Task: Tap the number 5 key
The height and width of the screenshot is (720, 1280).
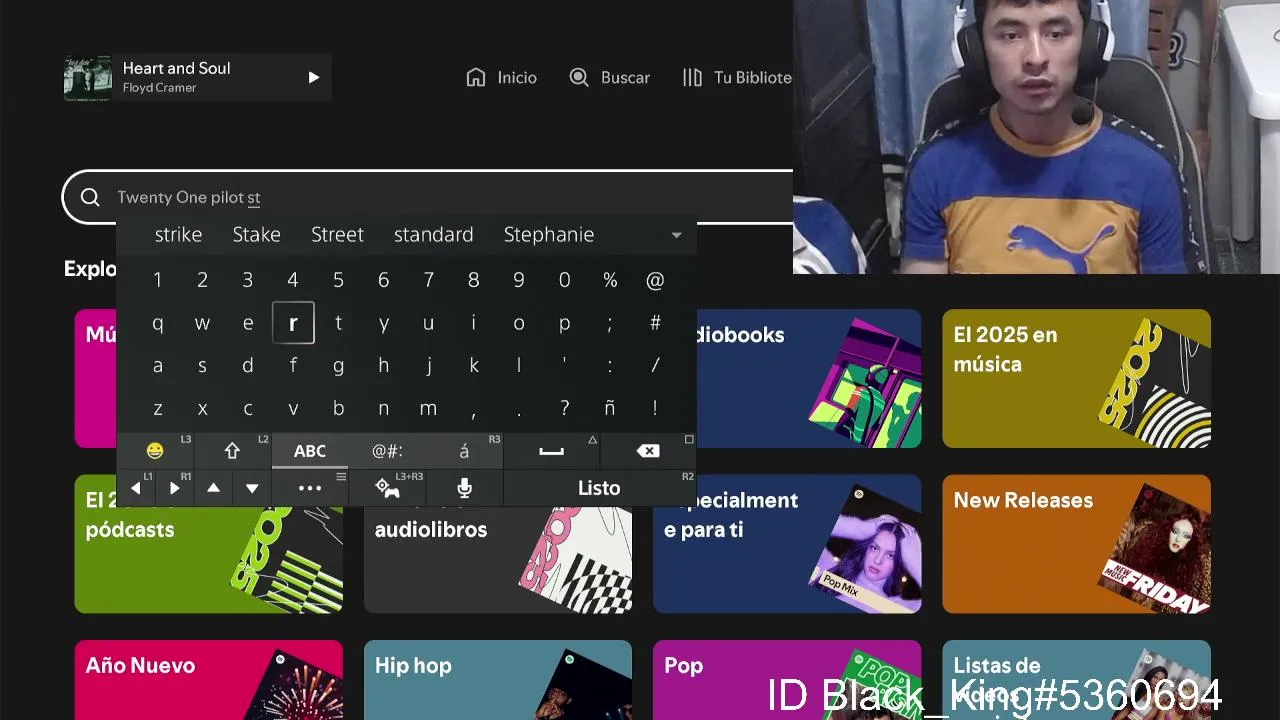Action: click(x=338, y=281)
